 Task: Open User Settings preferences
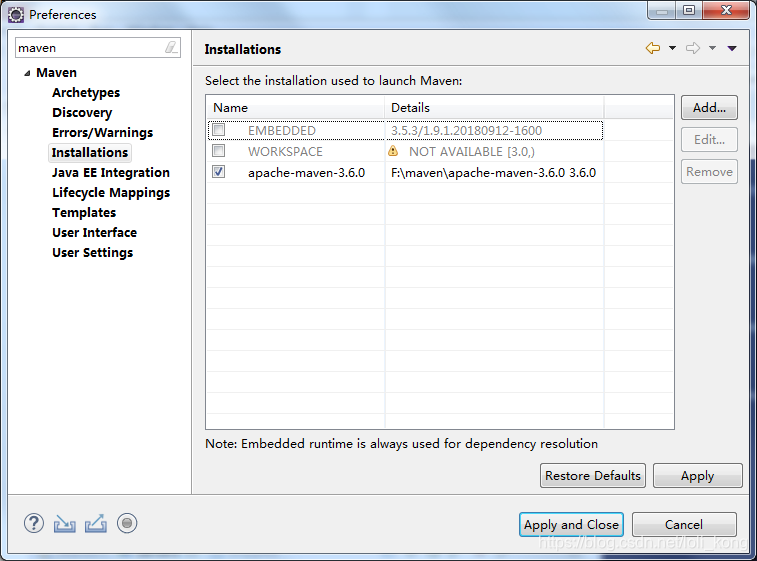[93, 252]
